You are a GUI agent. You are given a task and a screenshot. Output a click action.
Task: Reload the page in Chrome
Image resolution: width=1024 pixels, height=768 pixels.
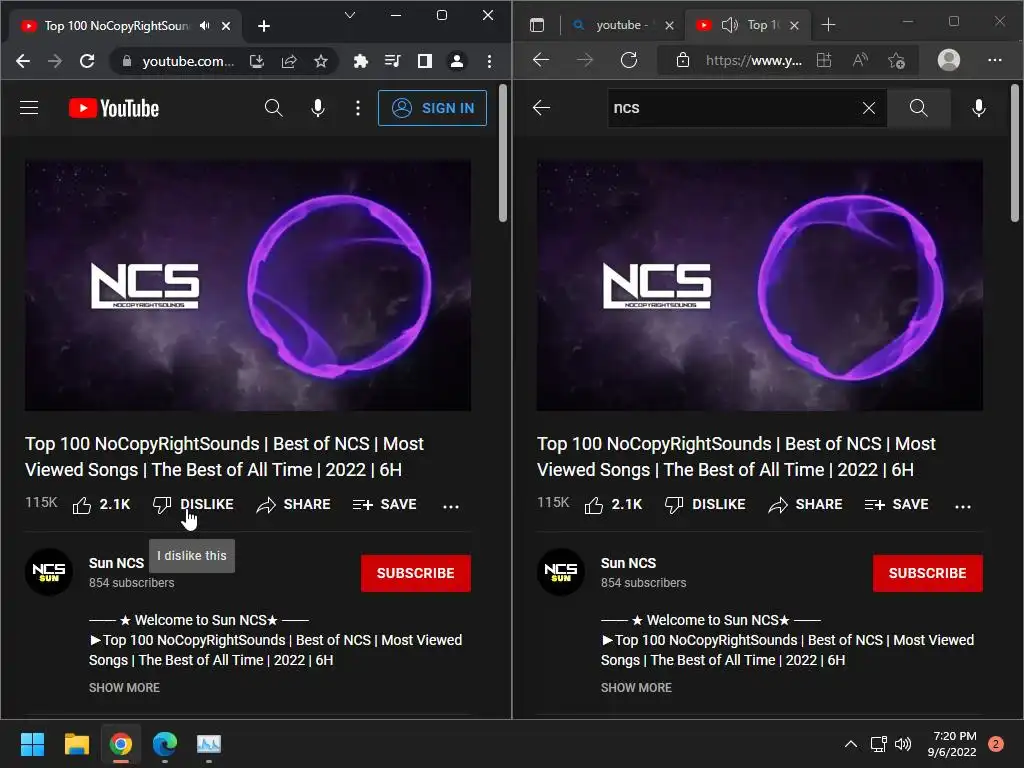[x=87, y=61]
